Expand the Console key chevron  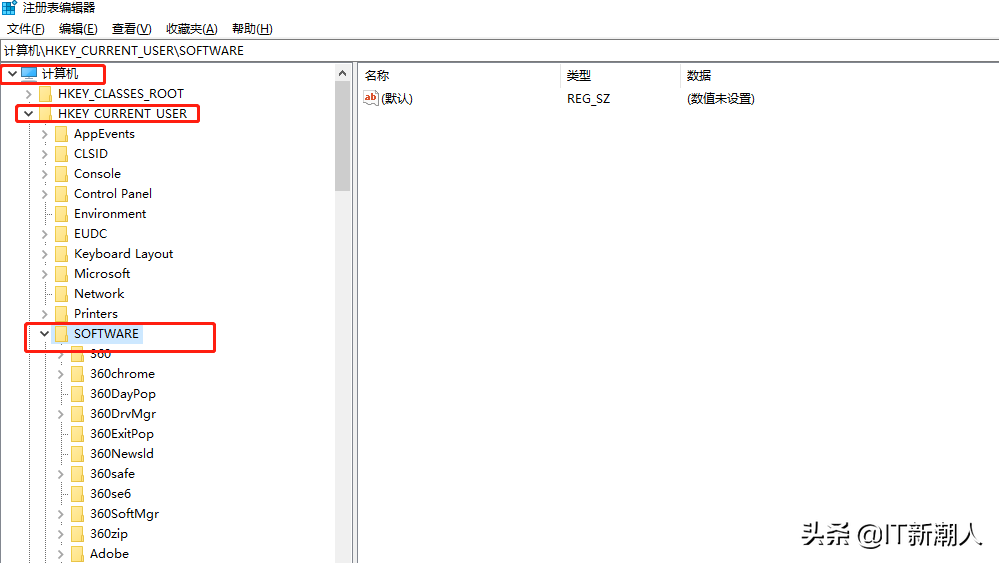pyautogui.click(x=45, y=174)
